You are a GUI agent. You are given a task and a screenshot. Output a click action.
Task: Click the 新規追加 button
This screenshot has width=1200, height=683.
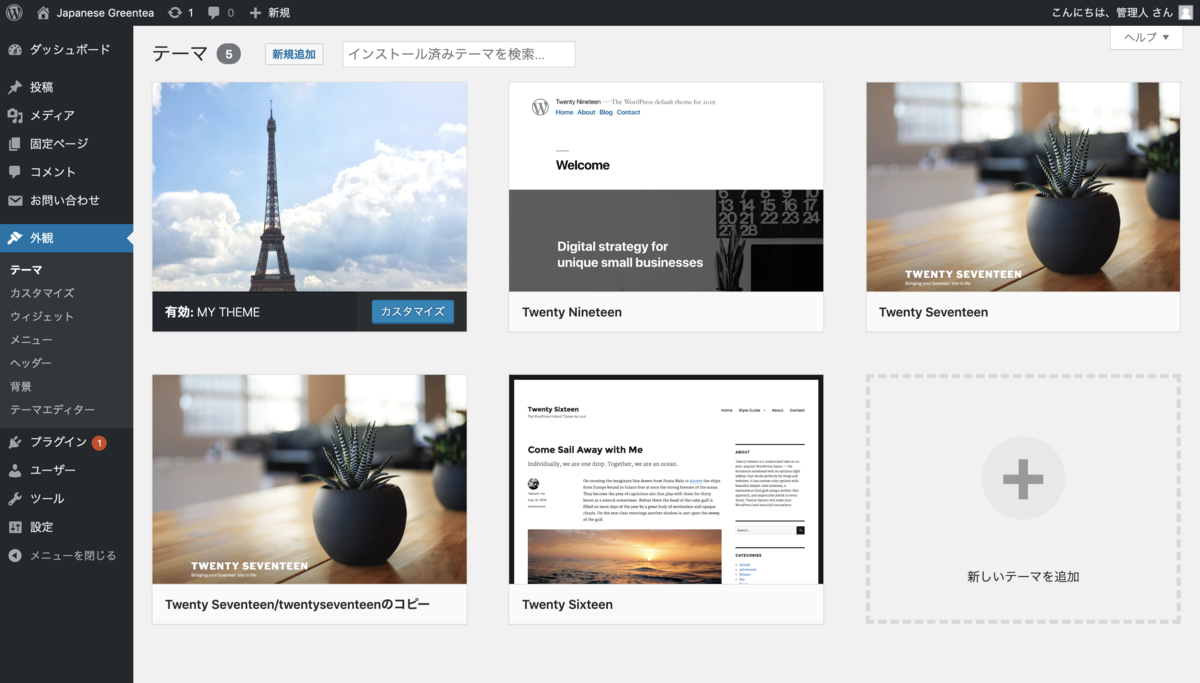294,54
